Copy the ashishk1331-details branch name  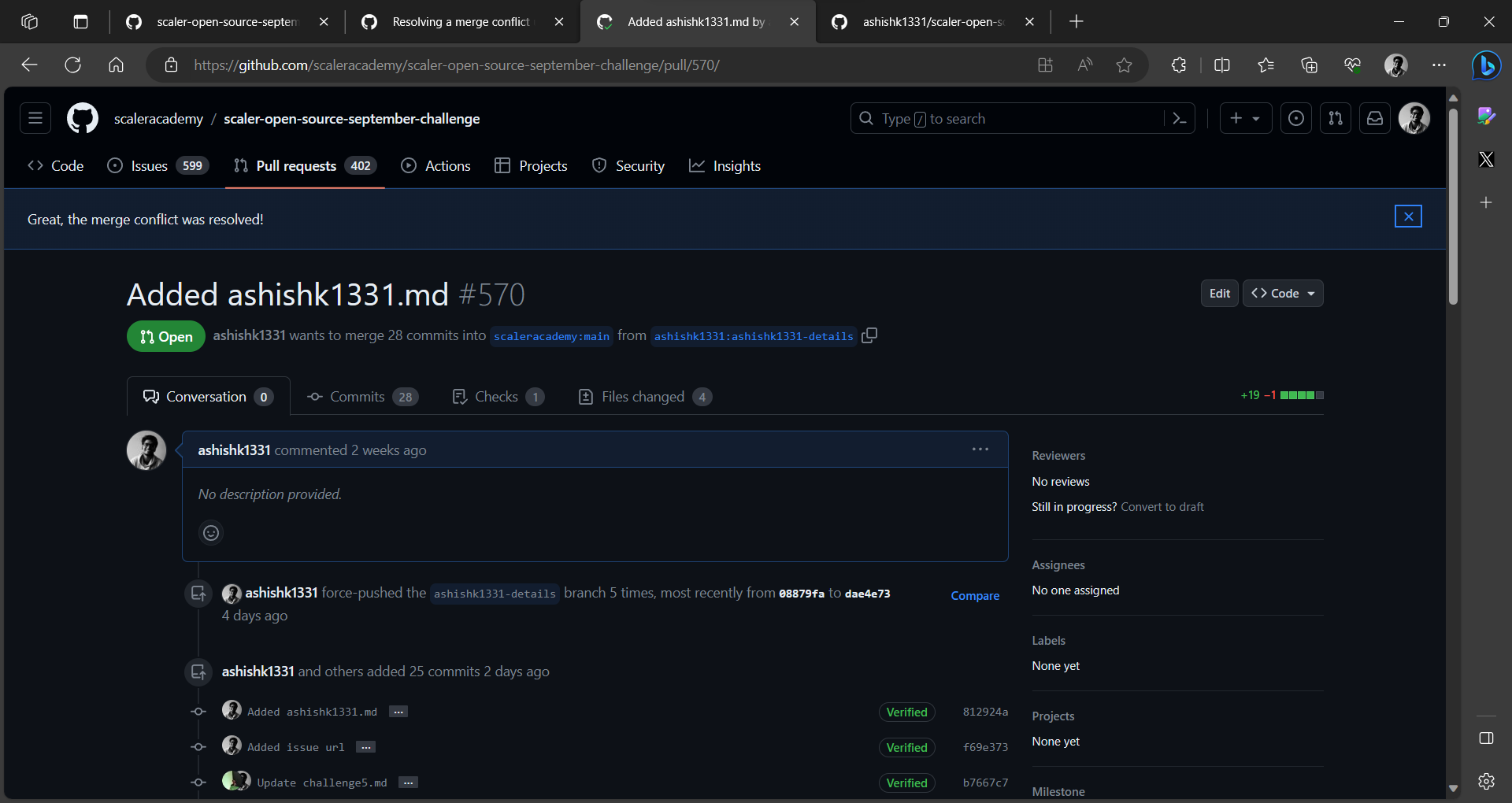pos(869,335)
